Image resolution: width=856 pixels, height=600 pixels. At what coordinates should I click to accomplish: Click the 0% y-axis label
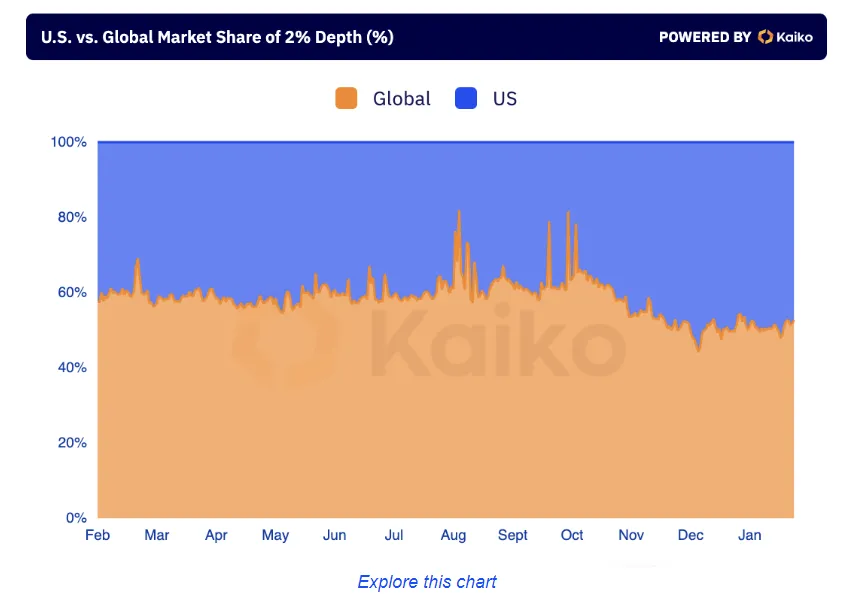pyautogui.click(x=77, y=518)
